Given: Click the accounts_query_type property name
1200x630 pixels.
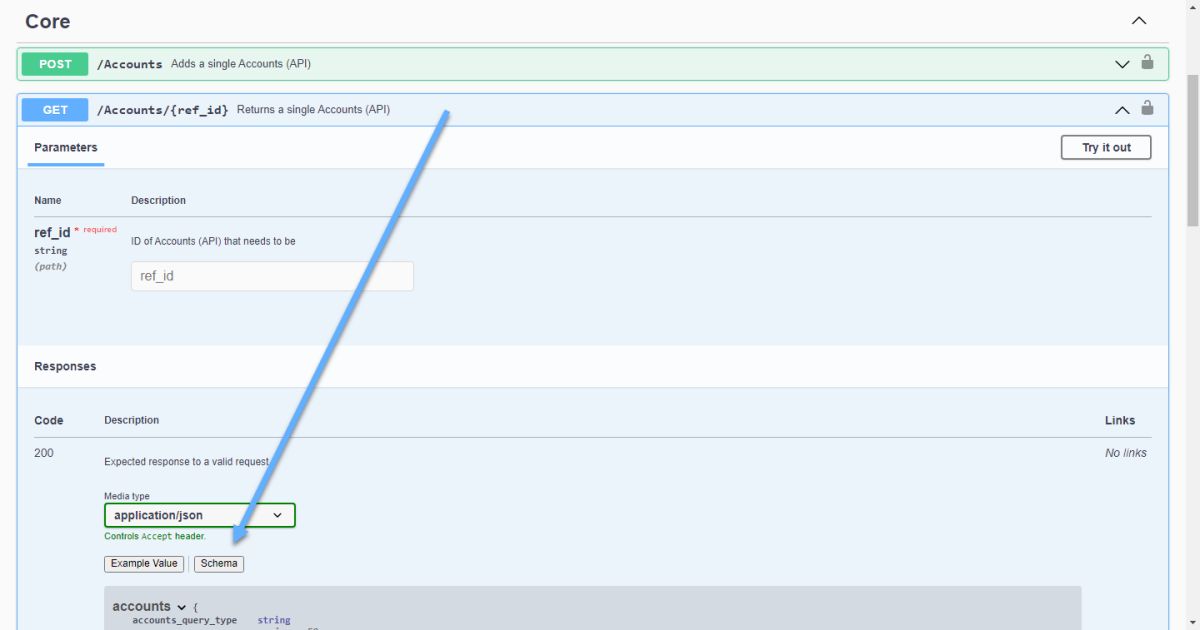Looking at the screenshot, I should tap(185, 621).
